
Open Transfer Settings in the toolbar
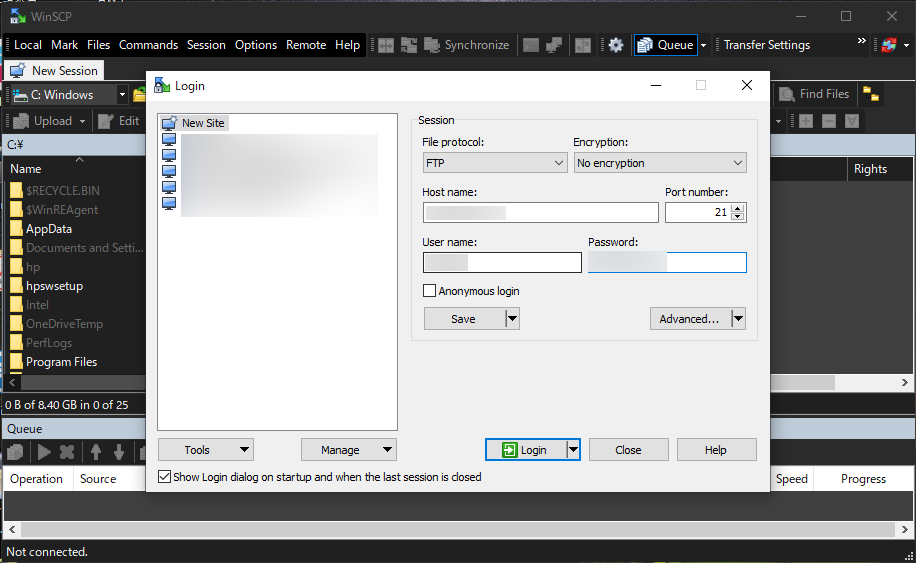coord(766,45)
